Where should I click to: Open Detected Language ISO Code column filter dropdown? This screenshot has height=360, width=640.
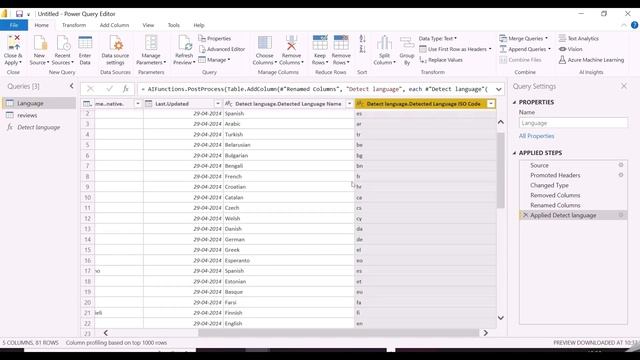(491, 104)
